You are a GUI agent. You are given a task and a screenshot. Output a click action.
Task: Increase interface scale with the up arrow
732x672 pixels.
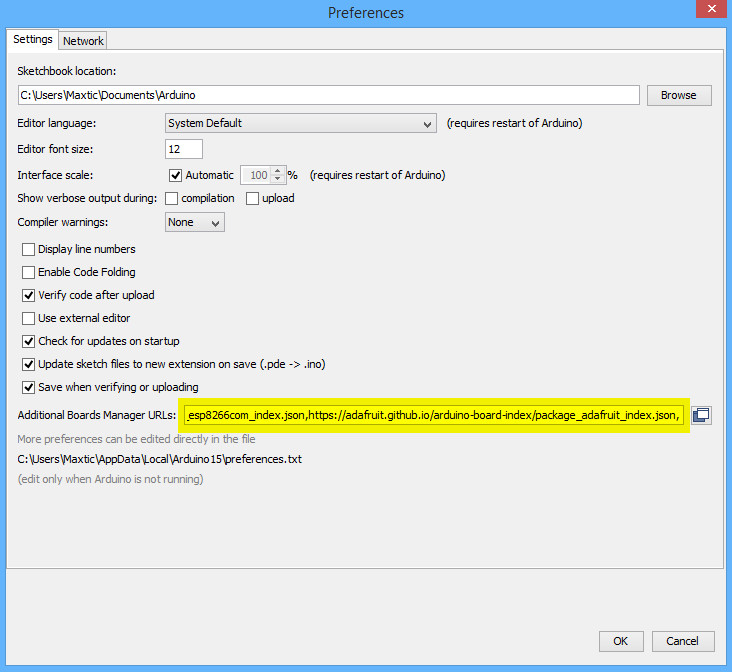click(x=278, y=170)
